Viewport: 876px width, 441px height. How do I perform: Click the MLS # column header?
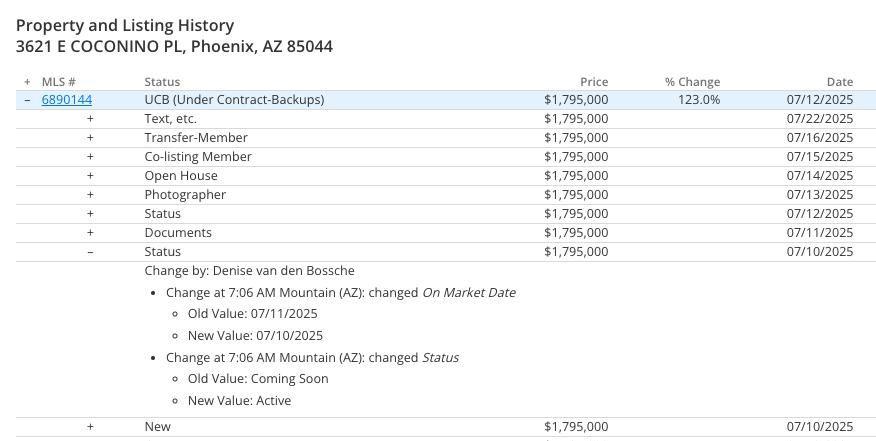point(59,82)
